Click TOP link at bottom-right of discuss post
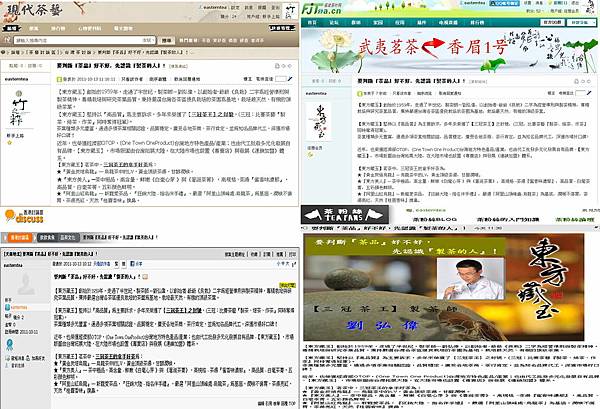 pos(292,403)
